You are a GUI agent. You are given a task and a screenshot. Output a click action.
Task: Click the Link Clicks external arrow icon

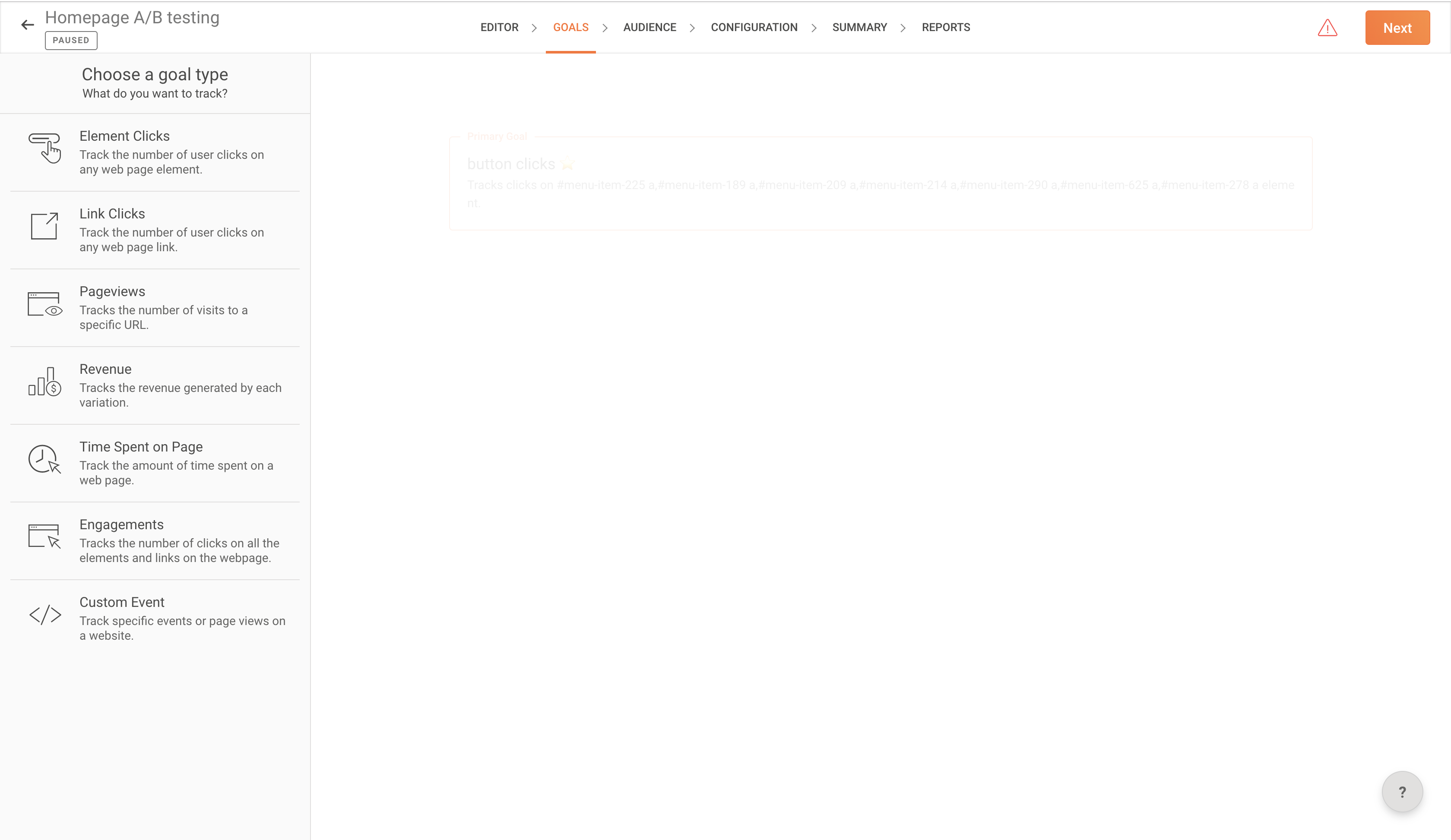[44, 226]
